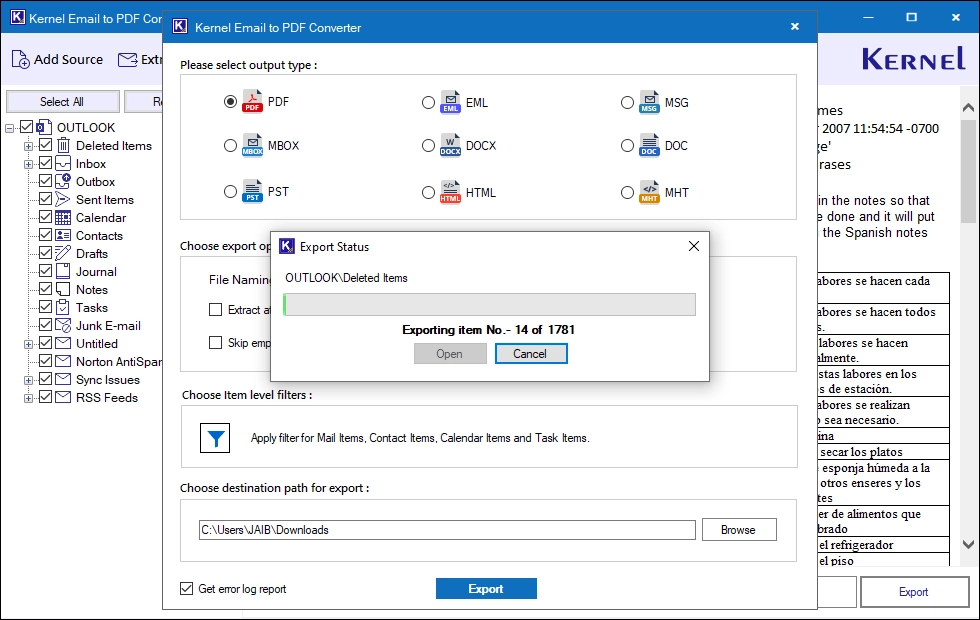The height and width of the screenshot is (620, 980).
Task: Click Browse for destination path
Action: tap(739, 529)
